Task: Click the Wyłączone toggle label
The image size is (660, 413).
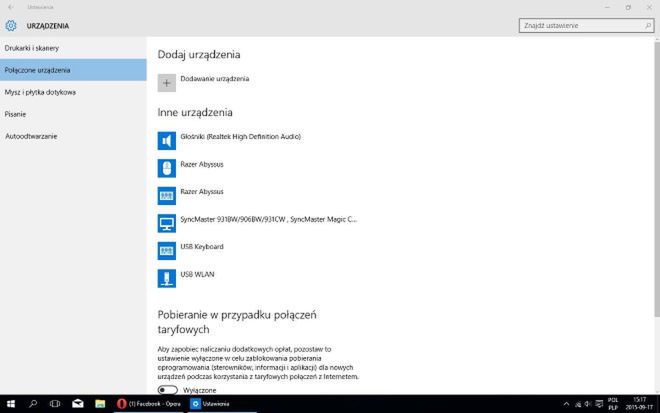Action: [x=200, y=391]
